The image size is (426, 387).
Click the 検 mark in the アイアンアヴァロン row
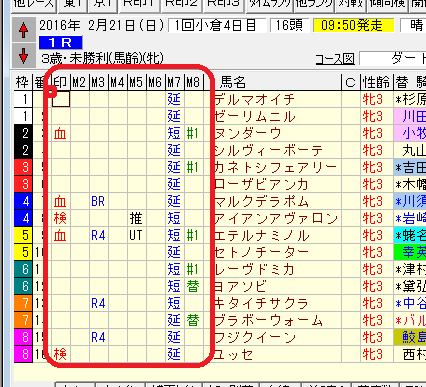tap(60, 218)
